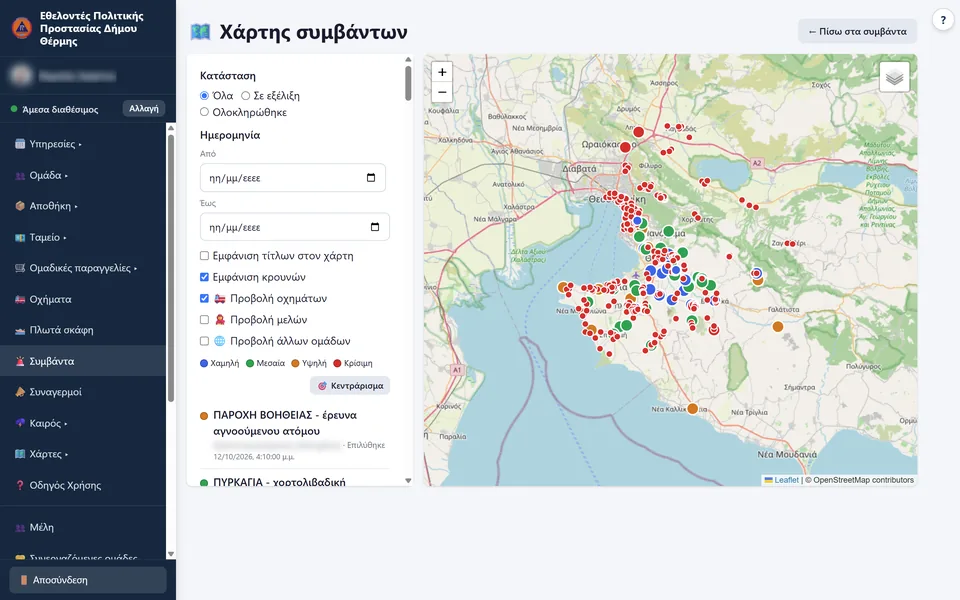Expand the Χάρτες submenu
The width and height of the screenshot is (960, 600).
pos(83,454)
